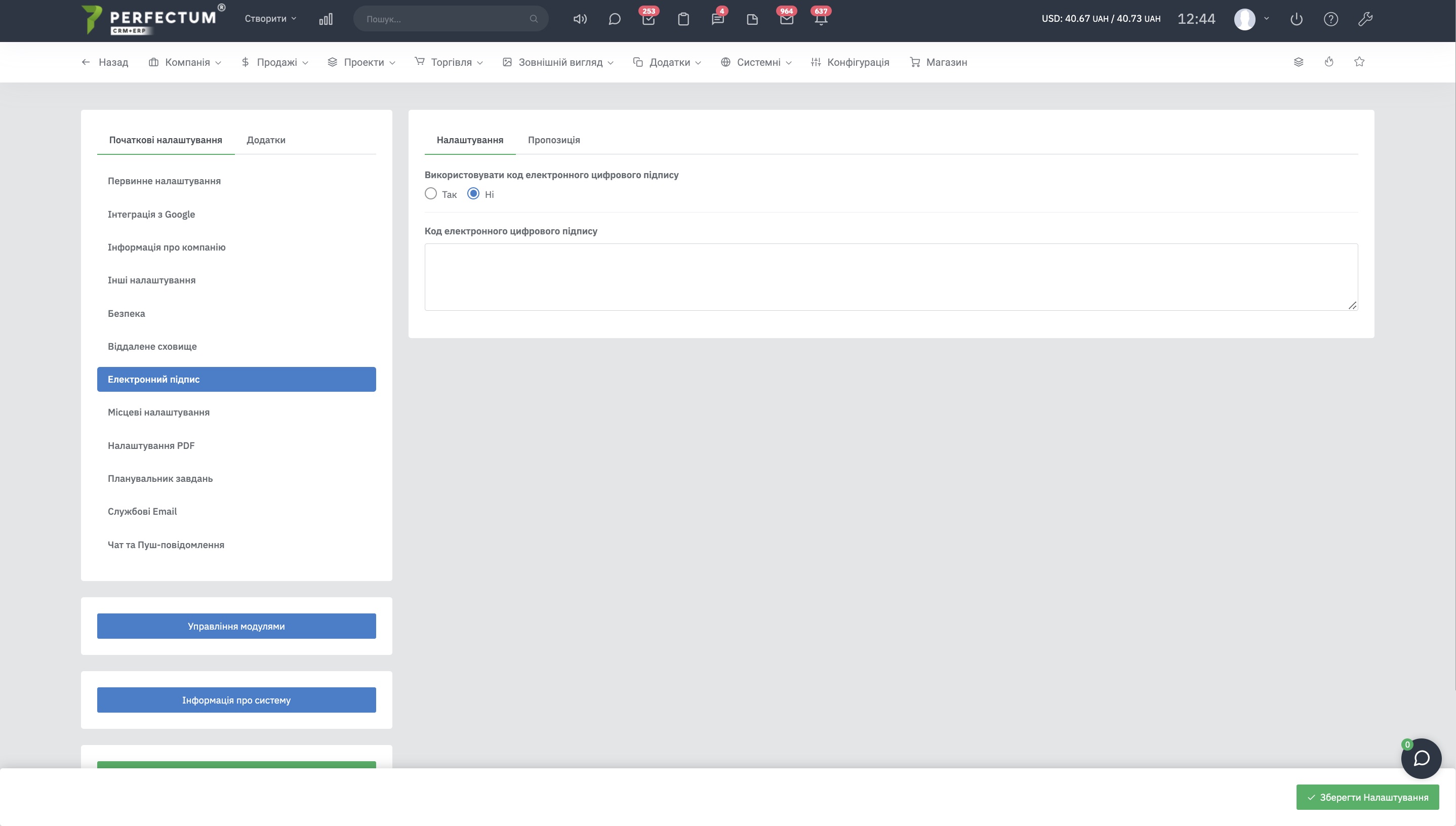
Task: Open the bar chart statistics icon
Action: pos(326,19)
